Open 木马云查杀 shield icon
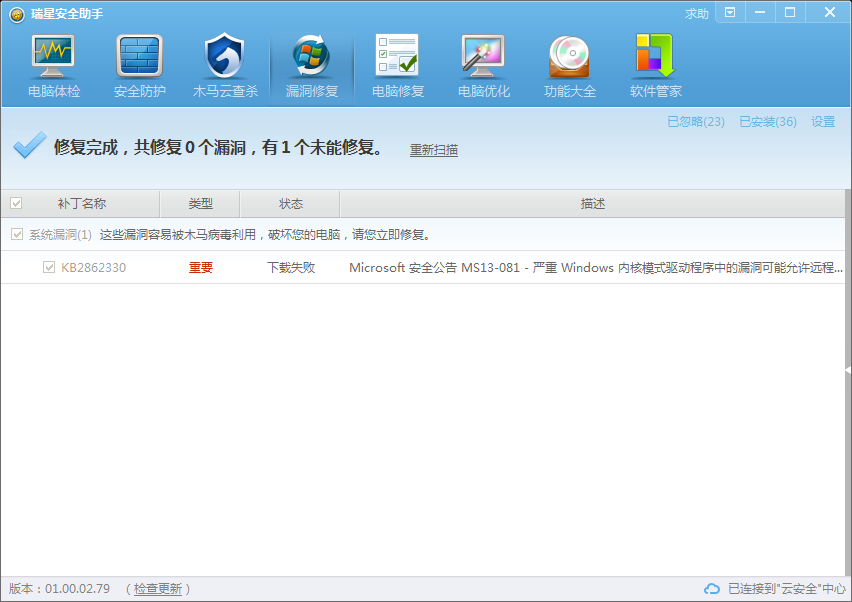 point(225,55)
